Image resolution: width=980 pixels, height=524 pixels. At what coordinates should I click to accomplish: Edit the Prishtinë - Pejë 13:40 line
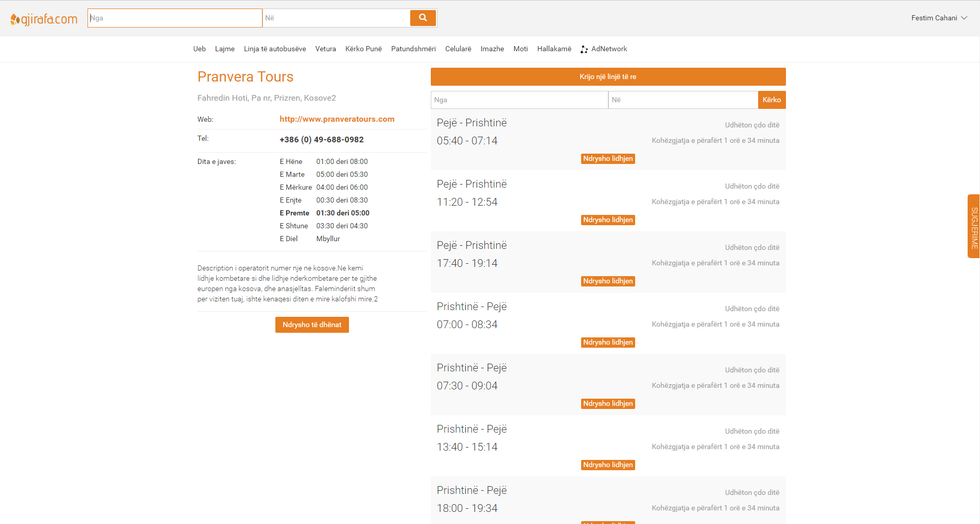pyautogui.click(x=608, y=465)
